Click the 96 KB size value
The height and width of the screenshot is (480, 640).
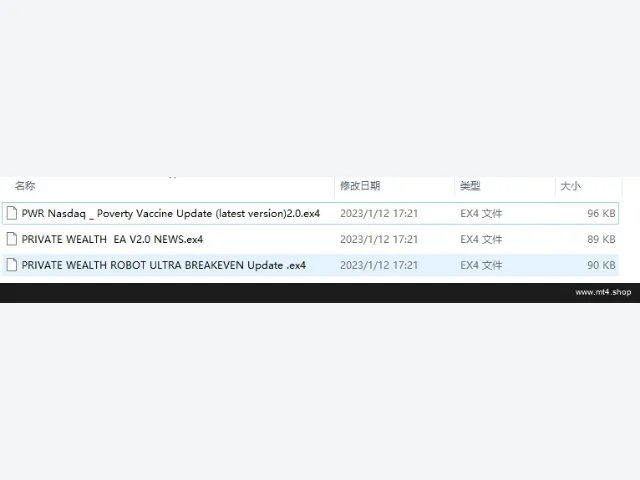601,213
